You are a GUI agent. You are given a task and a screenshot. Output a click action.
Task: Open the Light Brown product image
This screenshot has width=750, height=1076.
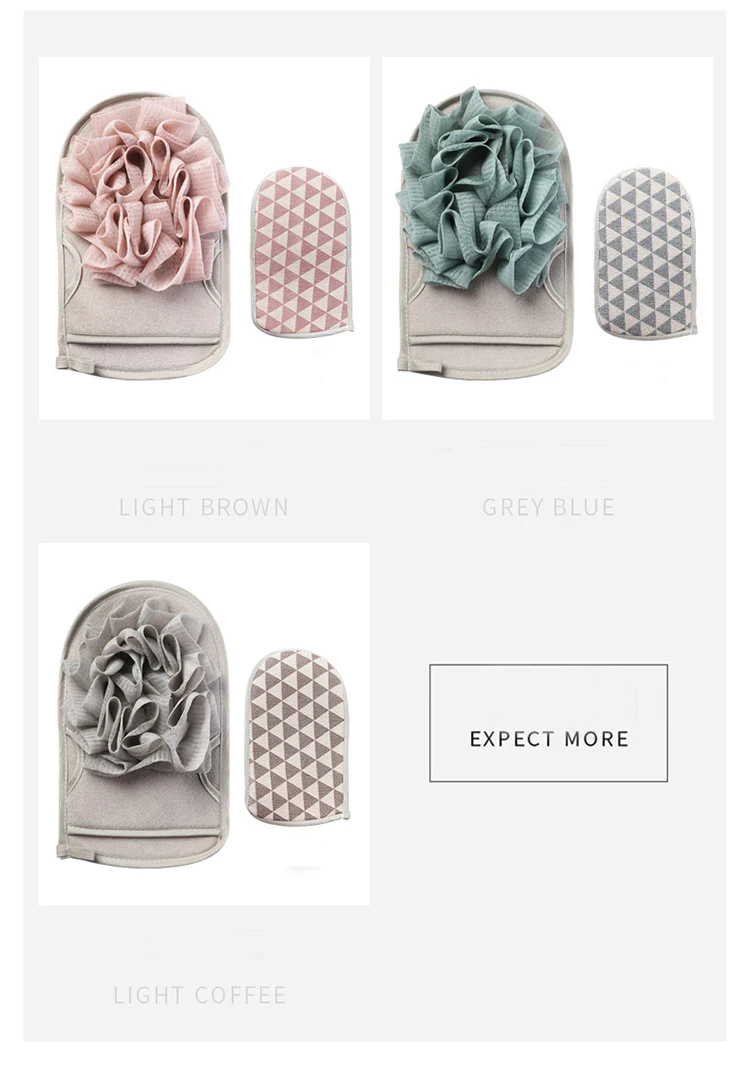click(x=204, y=238)
